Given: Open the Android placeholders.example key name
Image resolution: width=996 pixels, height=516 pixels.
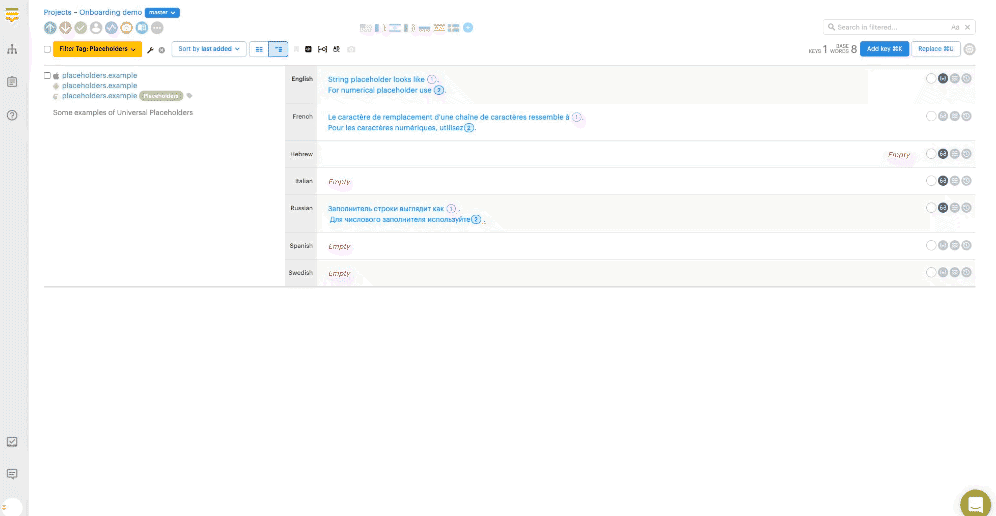Looking at the screenshot, I should pyautogui.click(x=100, y=85).
